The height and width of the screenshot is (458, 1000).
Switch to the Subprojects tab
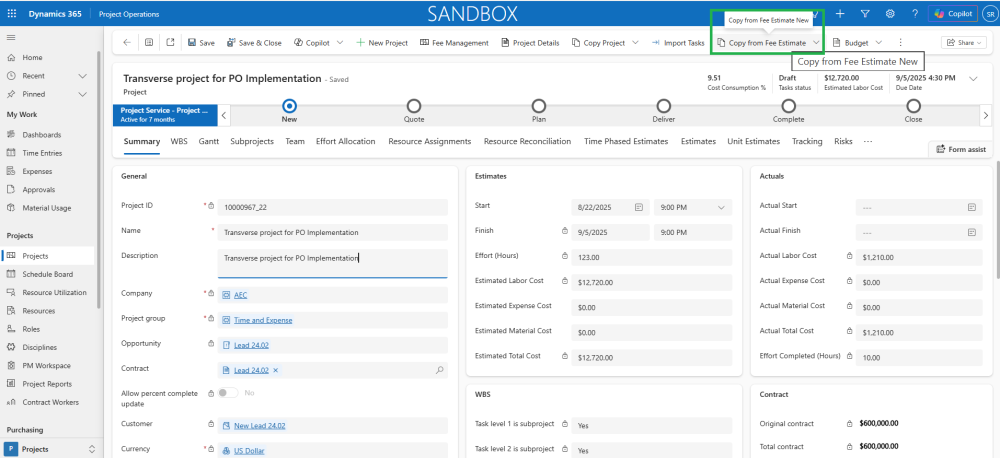(x=252, y=142)
